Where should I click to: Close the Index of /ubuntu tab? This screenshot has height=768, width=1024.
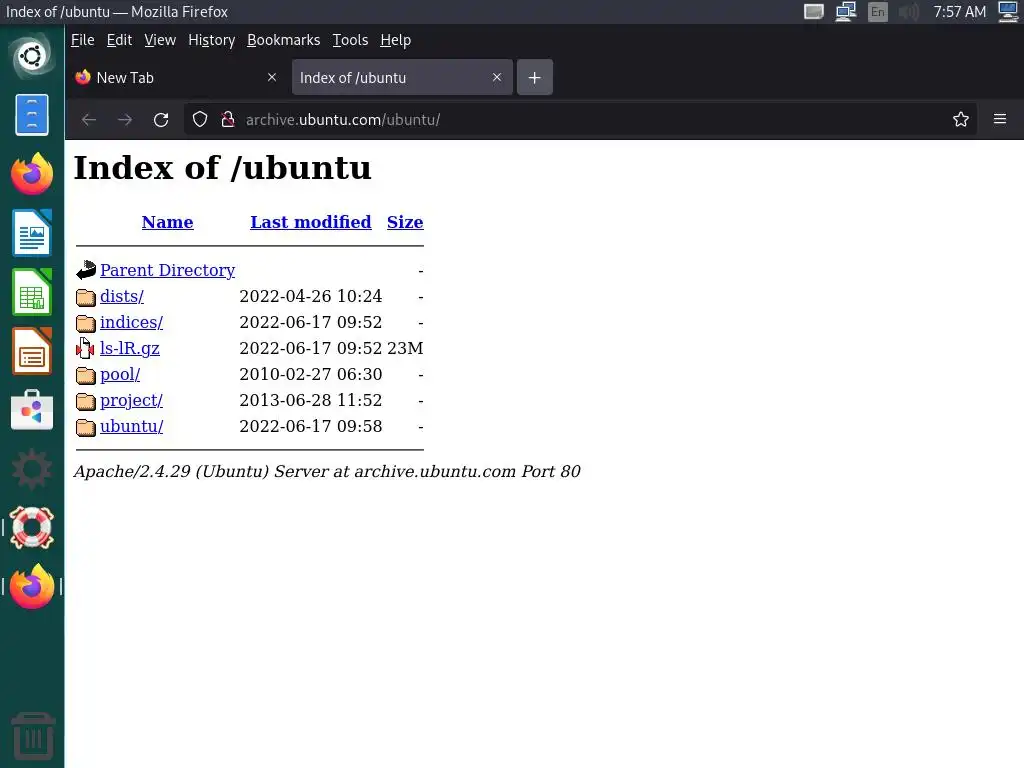(x=497, y=78)
